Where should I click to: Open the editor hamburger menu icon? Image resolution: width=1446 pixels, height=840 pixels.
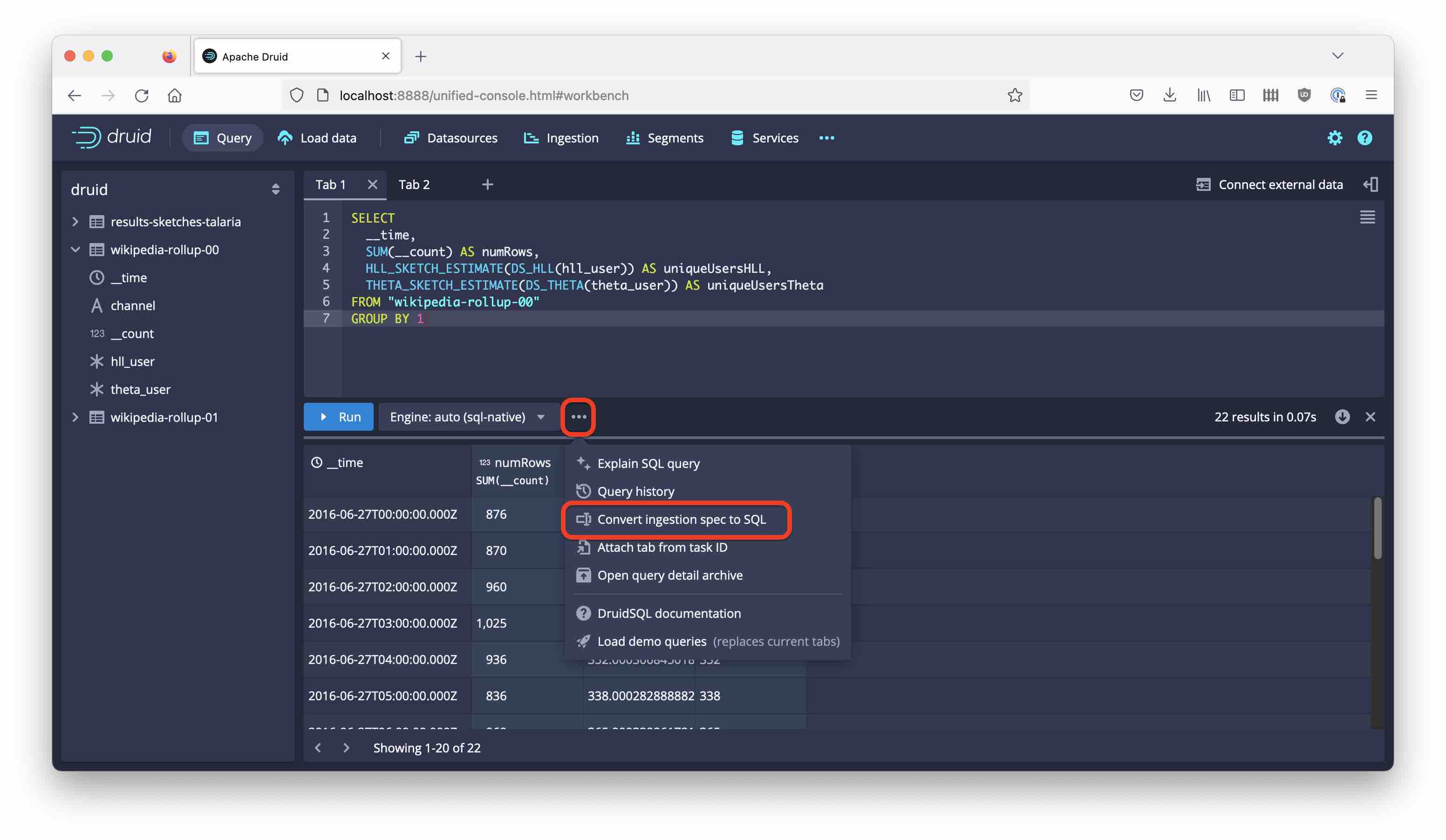(x=1367, y=217)
